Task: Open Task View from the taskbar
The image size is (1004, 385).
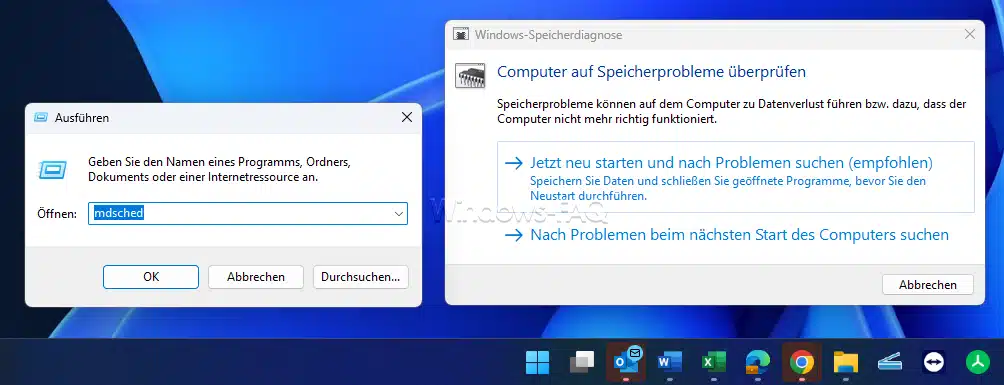Action: pyautogui.click(x=581, y=363)
